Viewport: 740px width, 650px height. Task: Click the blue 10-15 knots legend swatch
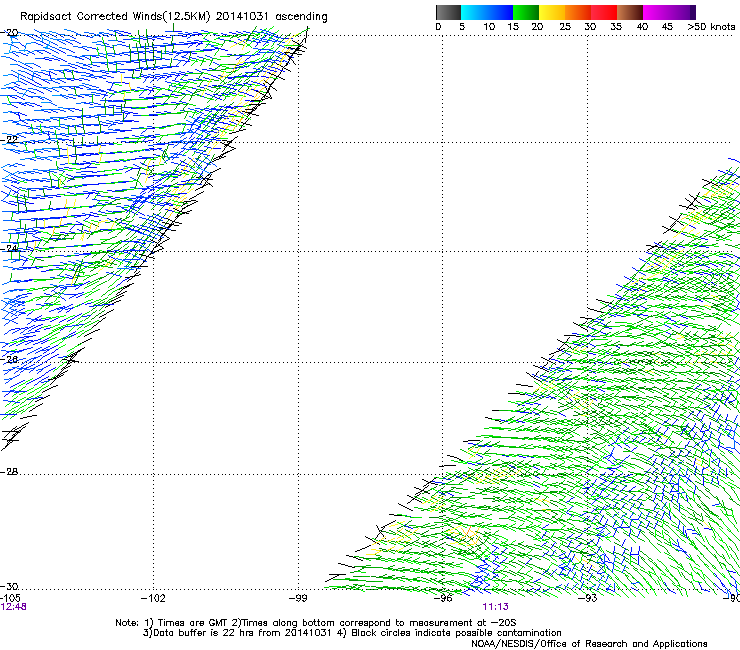click(500, 12)
